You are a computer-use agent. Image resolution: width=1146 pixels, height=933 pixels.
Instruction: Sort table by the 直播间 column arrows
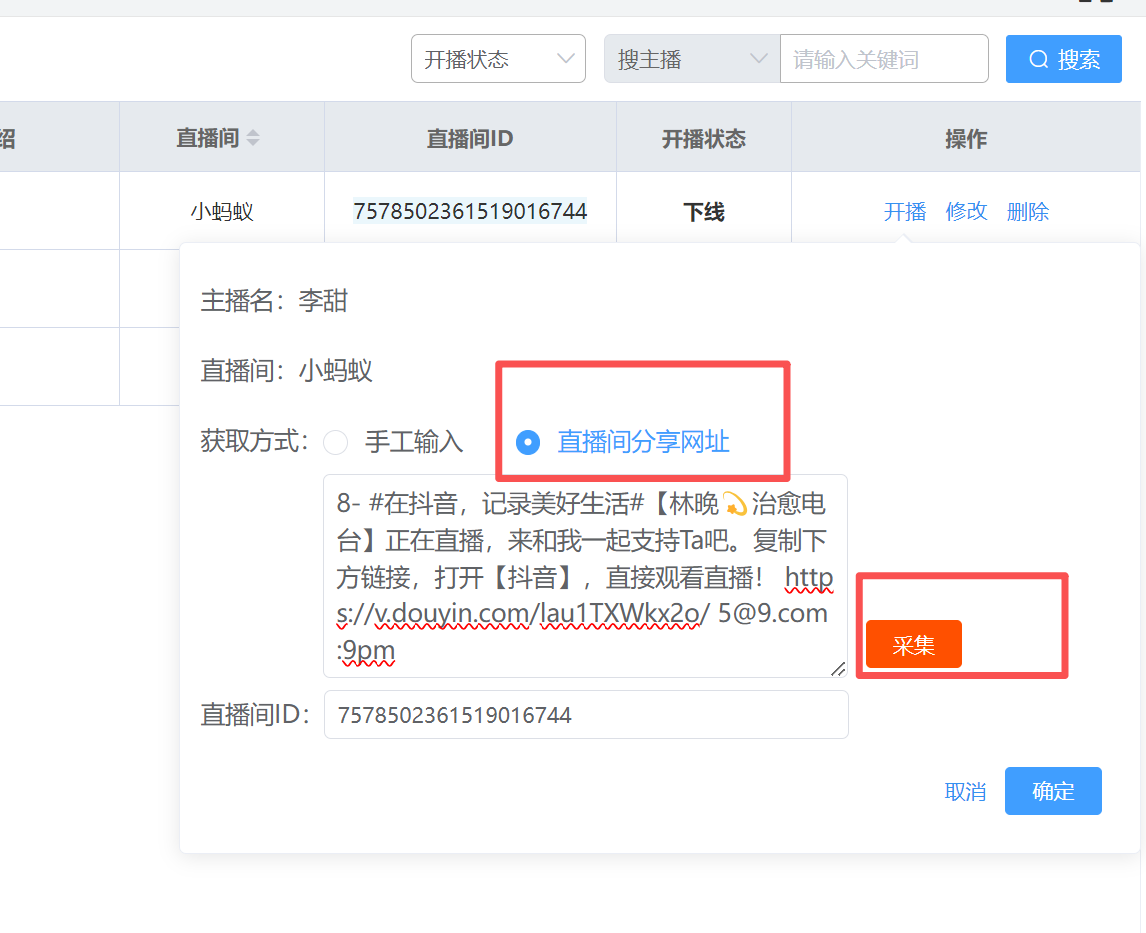(x=253, y=138)
